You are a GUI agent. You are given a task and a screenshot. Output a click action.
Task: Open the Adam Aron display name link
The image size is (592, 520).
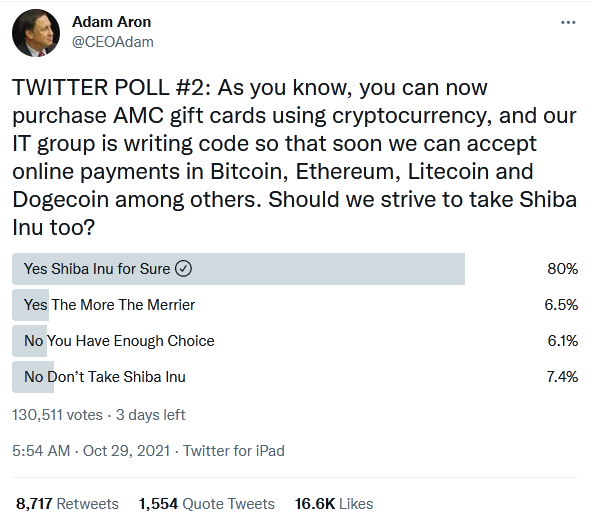[111, 22]
